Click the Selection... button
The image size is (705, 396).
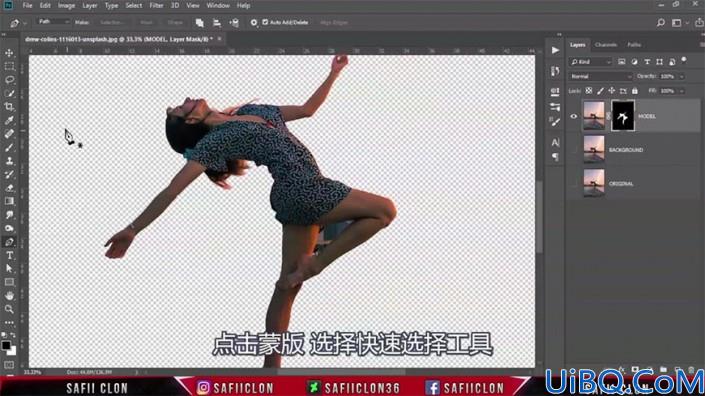tap(112, 22)
